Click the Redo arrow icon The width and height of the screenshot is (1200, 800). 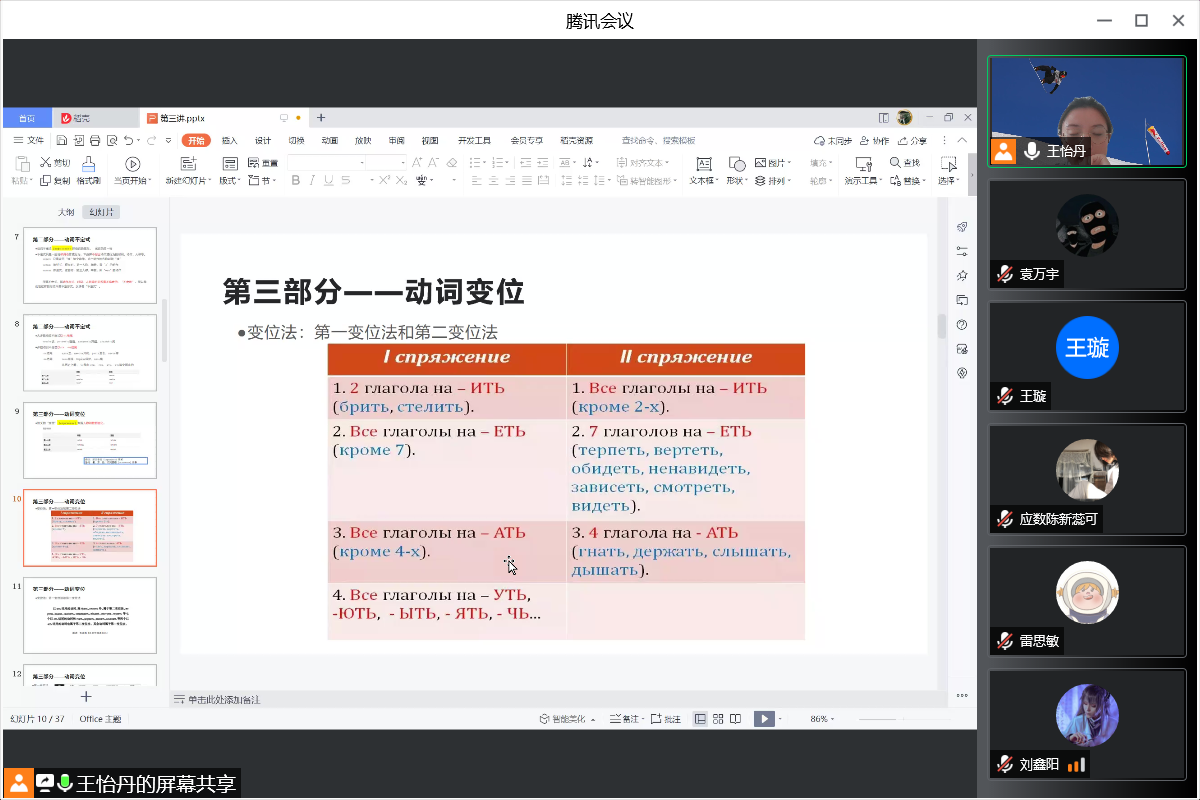152,141
